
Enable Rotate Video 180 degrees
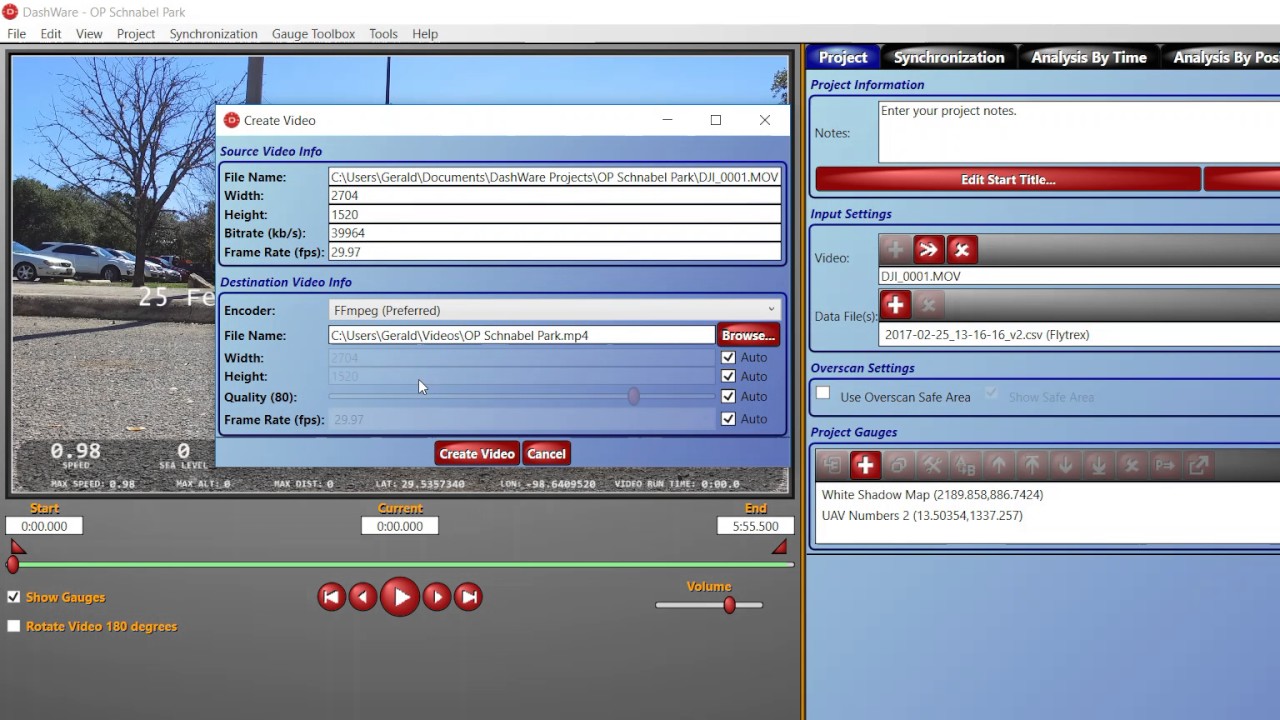[x=13, y=626]
